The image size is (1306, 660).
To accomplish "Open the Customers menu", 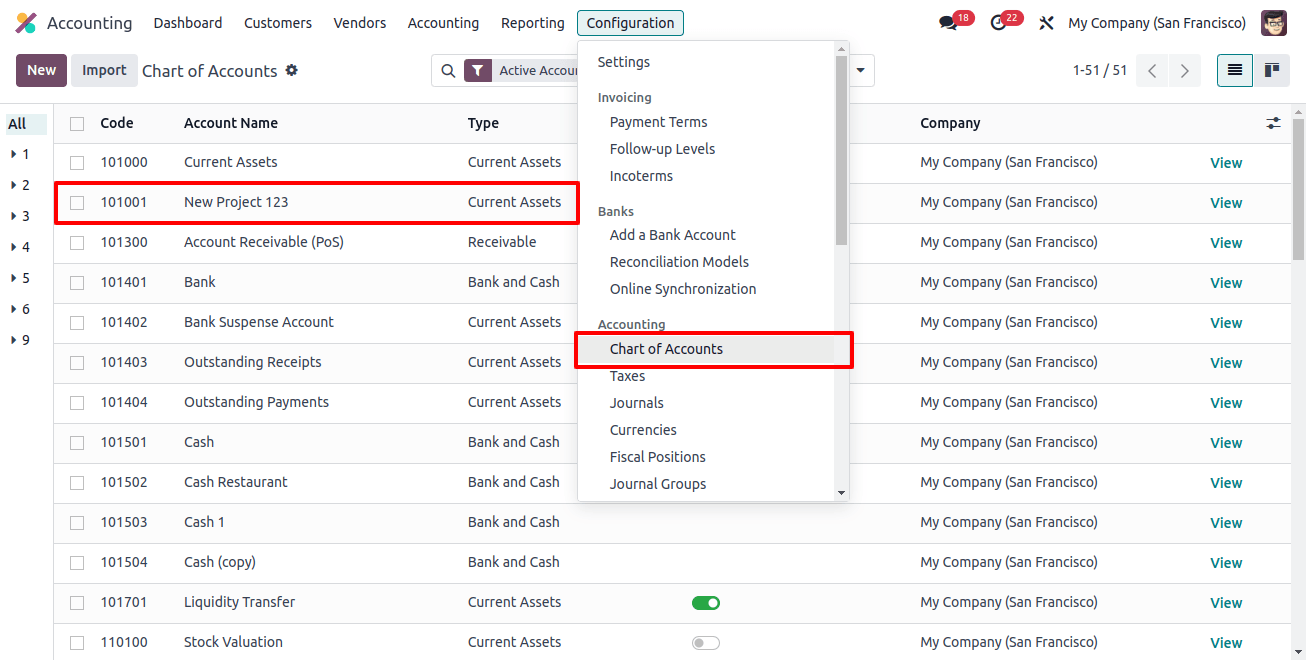I will click(278, 23).
